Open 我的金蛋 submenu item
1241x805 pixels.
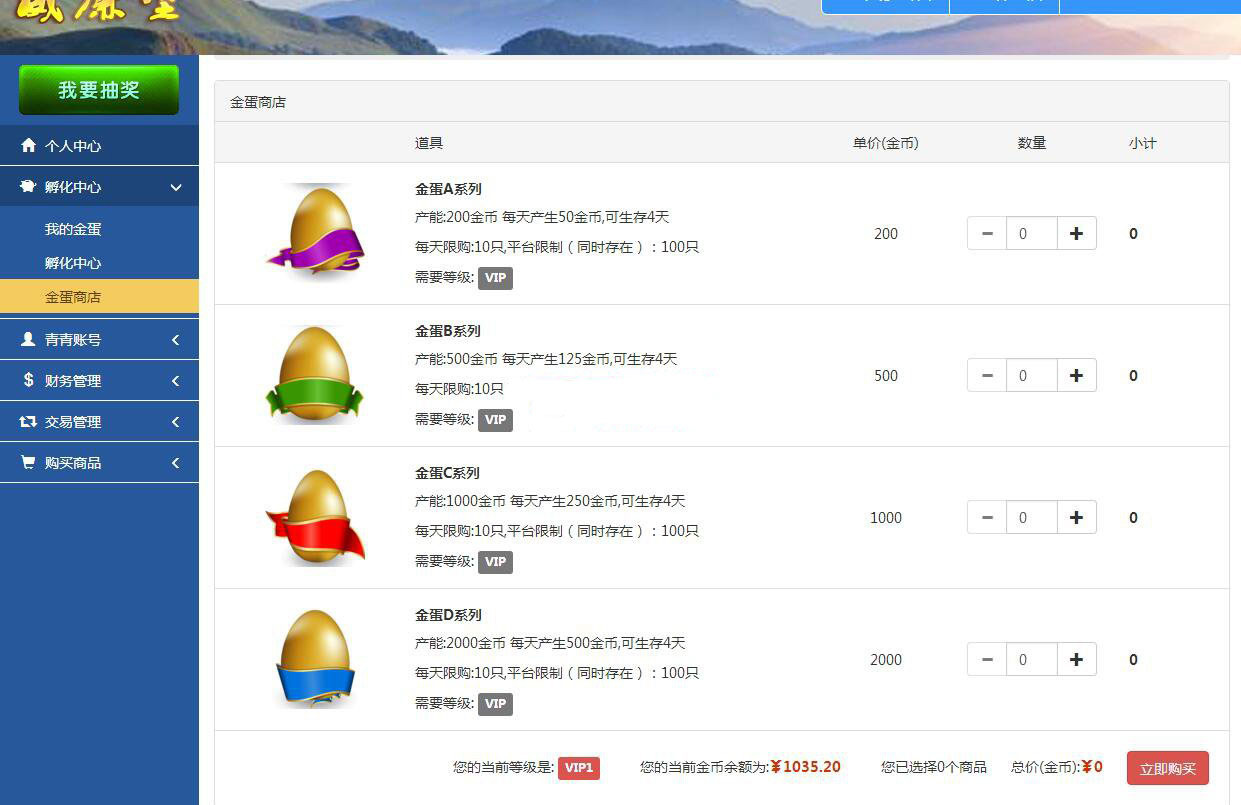pos(73,229)
